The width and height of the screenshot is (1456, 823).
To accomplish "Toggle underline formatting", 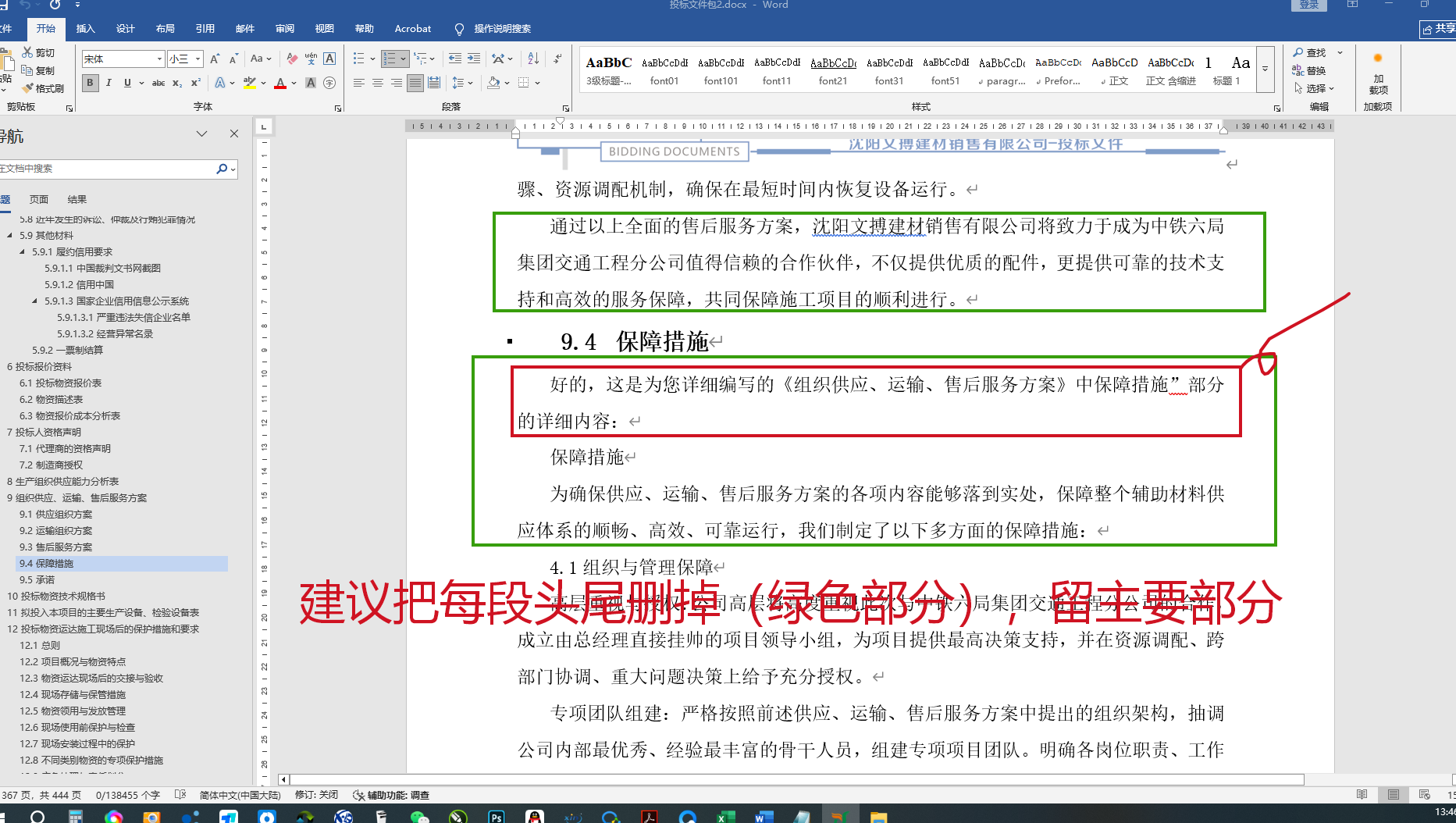I will point(127,83).
